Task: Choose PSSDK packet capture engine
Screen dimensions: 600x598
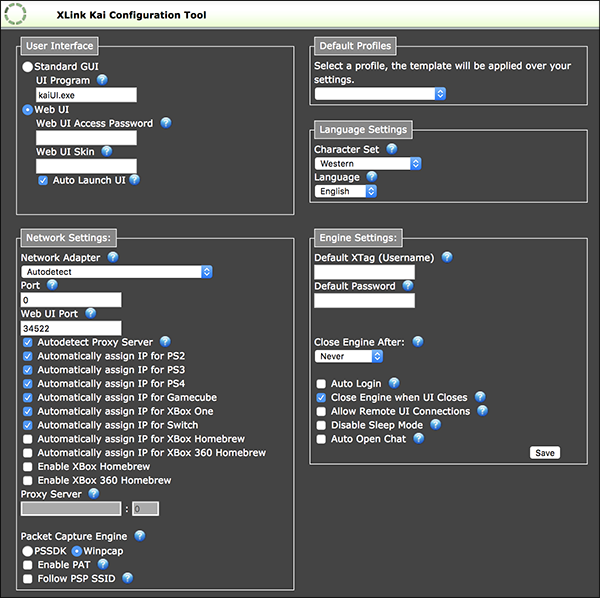Action: (x=27, y=551)
